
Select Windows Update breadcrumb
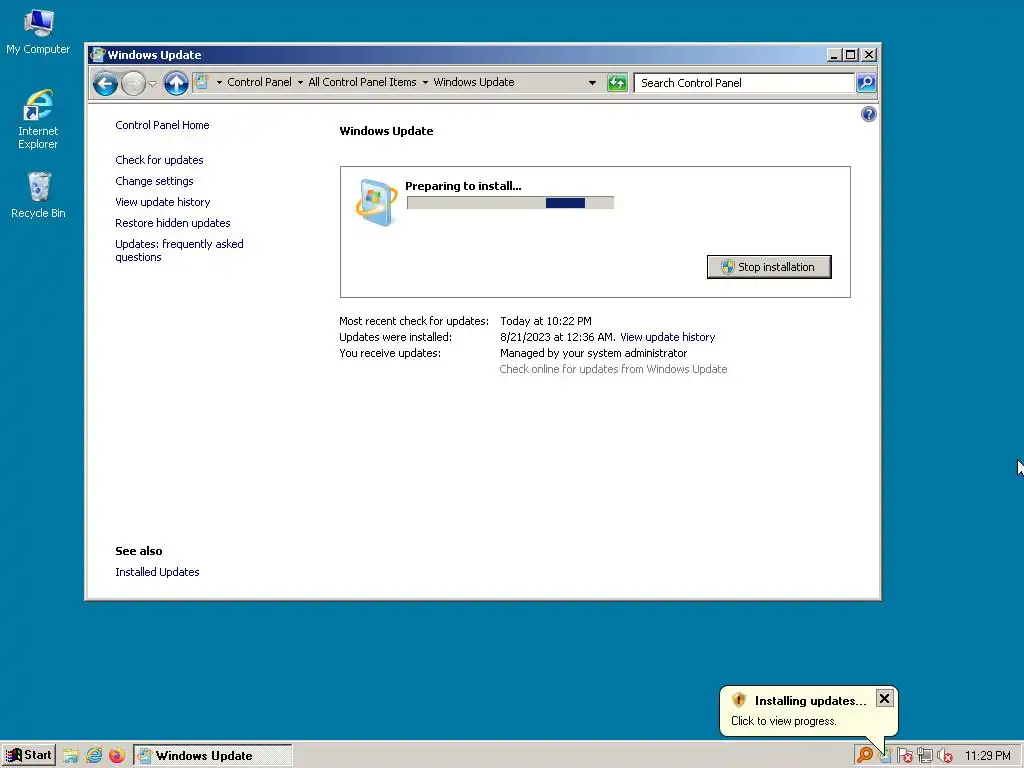tap(474, 82)
